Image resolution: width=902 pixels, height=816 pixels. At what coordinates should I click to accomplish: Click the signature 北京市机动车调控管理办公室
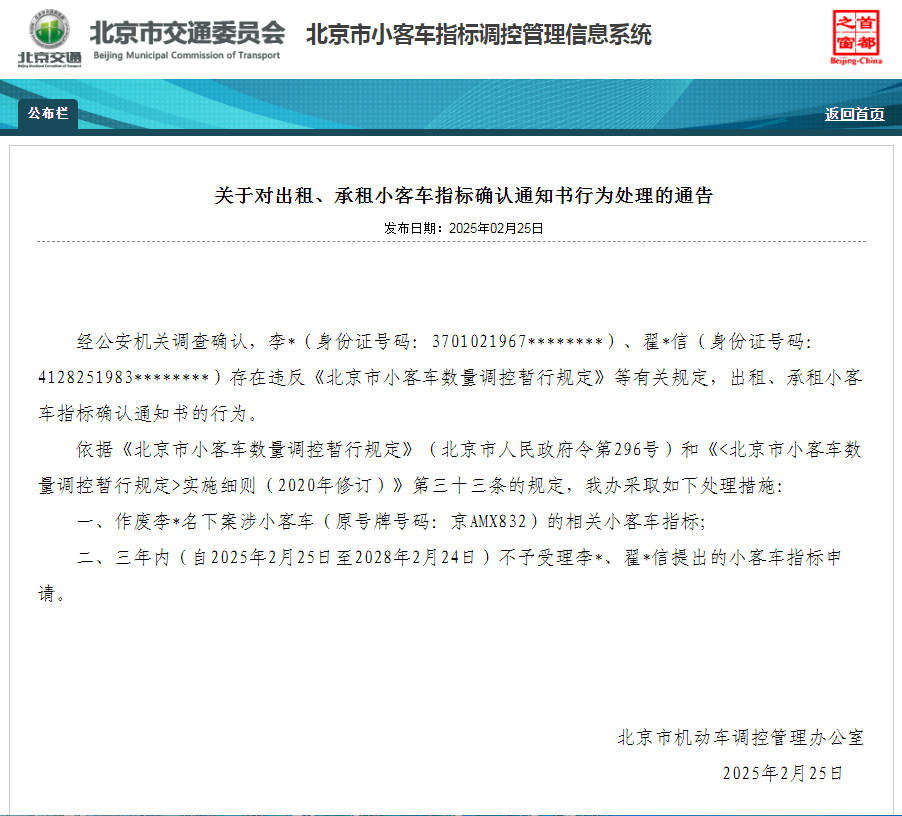click(740, 737)
